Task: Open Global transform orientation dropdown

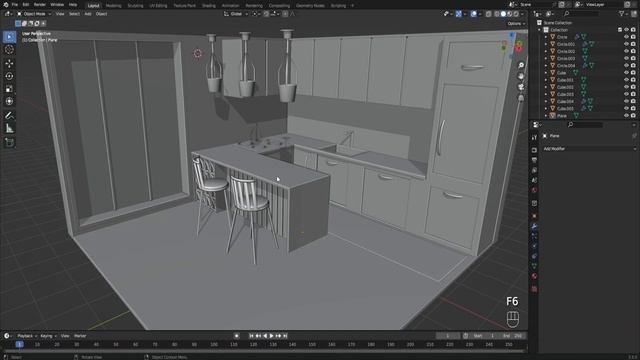Action: point(236,14)
